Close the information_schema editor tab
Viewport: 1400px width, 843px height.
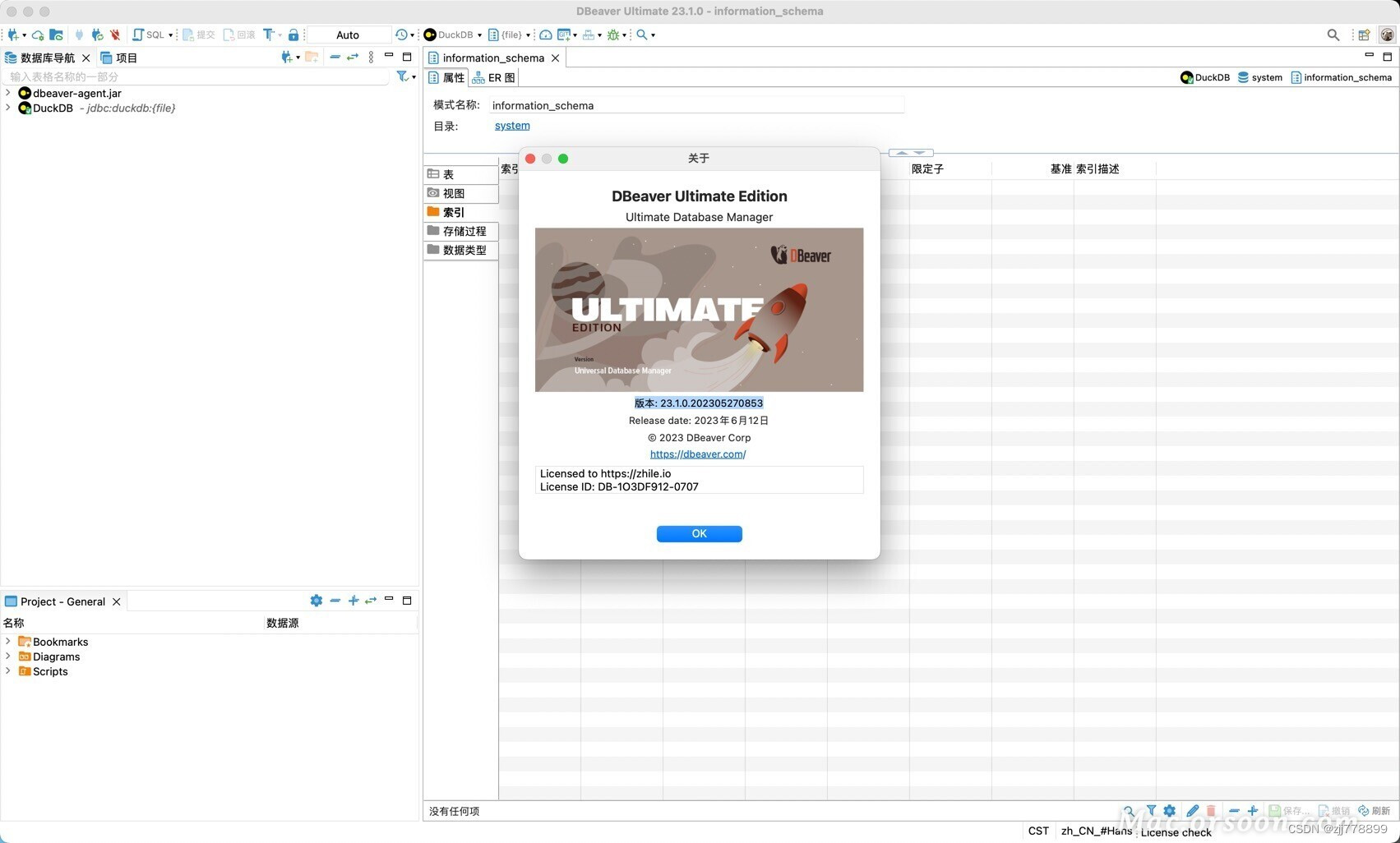point(556,58)
